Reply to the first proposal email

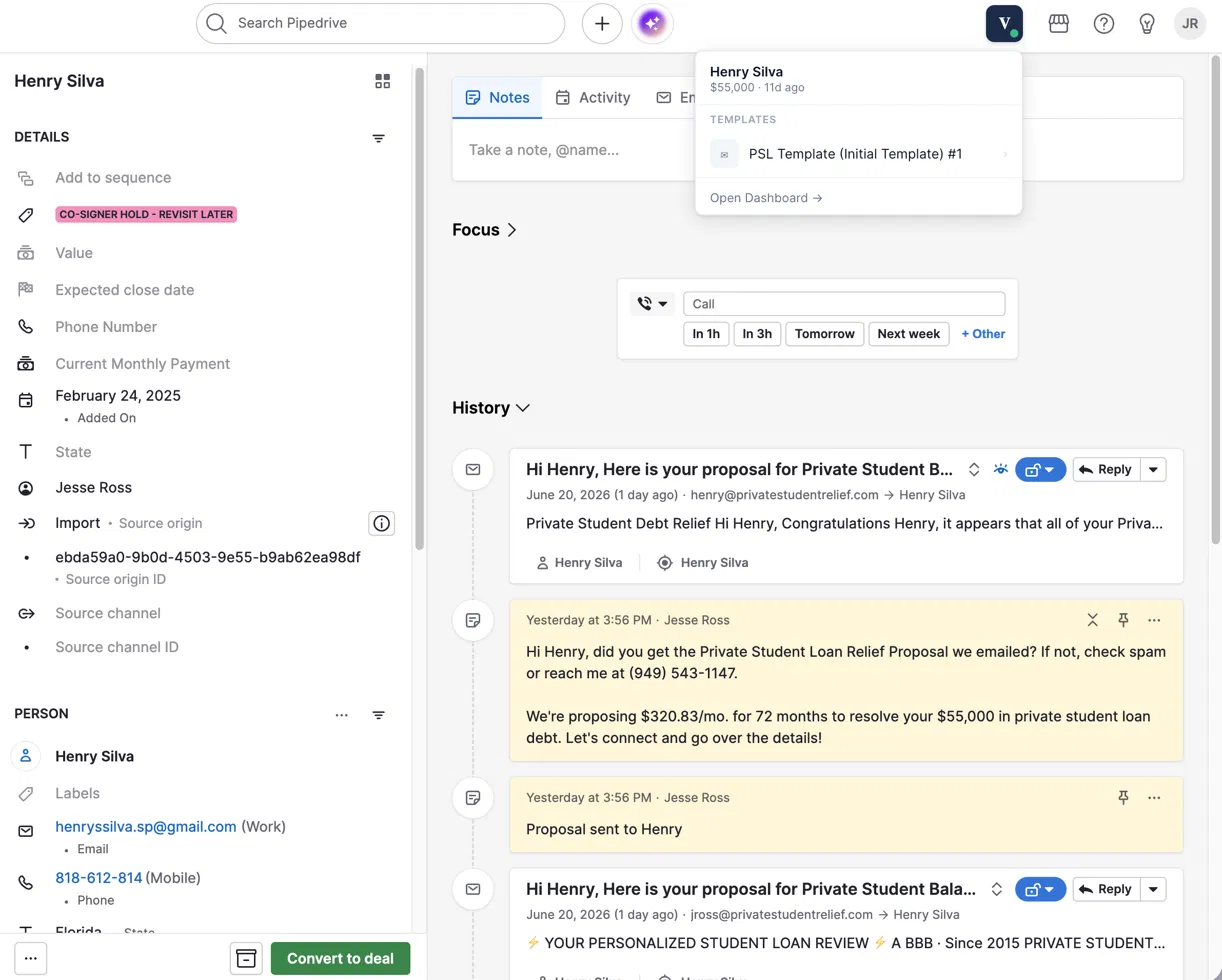pos(1106,469)
